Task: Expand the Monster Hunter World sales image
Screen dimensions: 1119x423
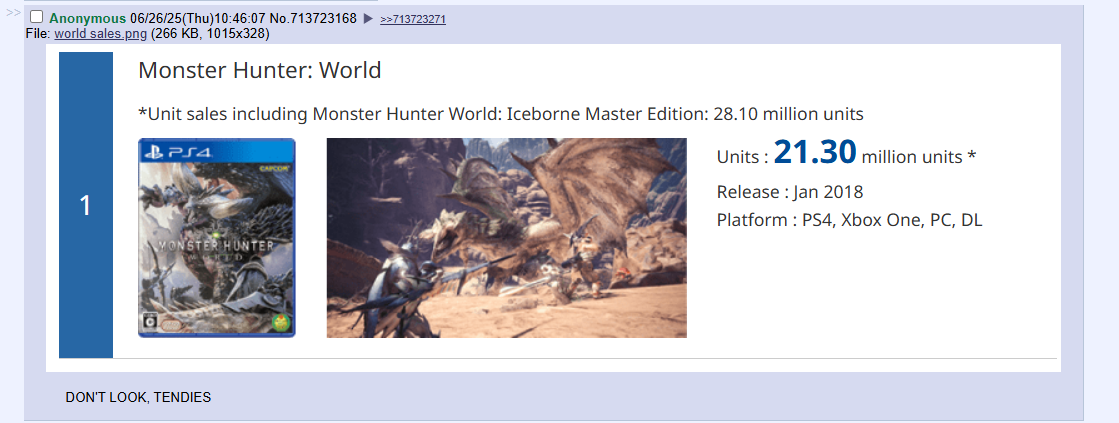Action: (x=553, y=208)
